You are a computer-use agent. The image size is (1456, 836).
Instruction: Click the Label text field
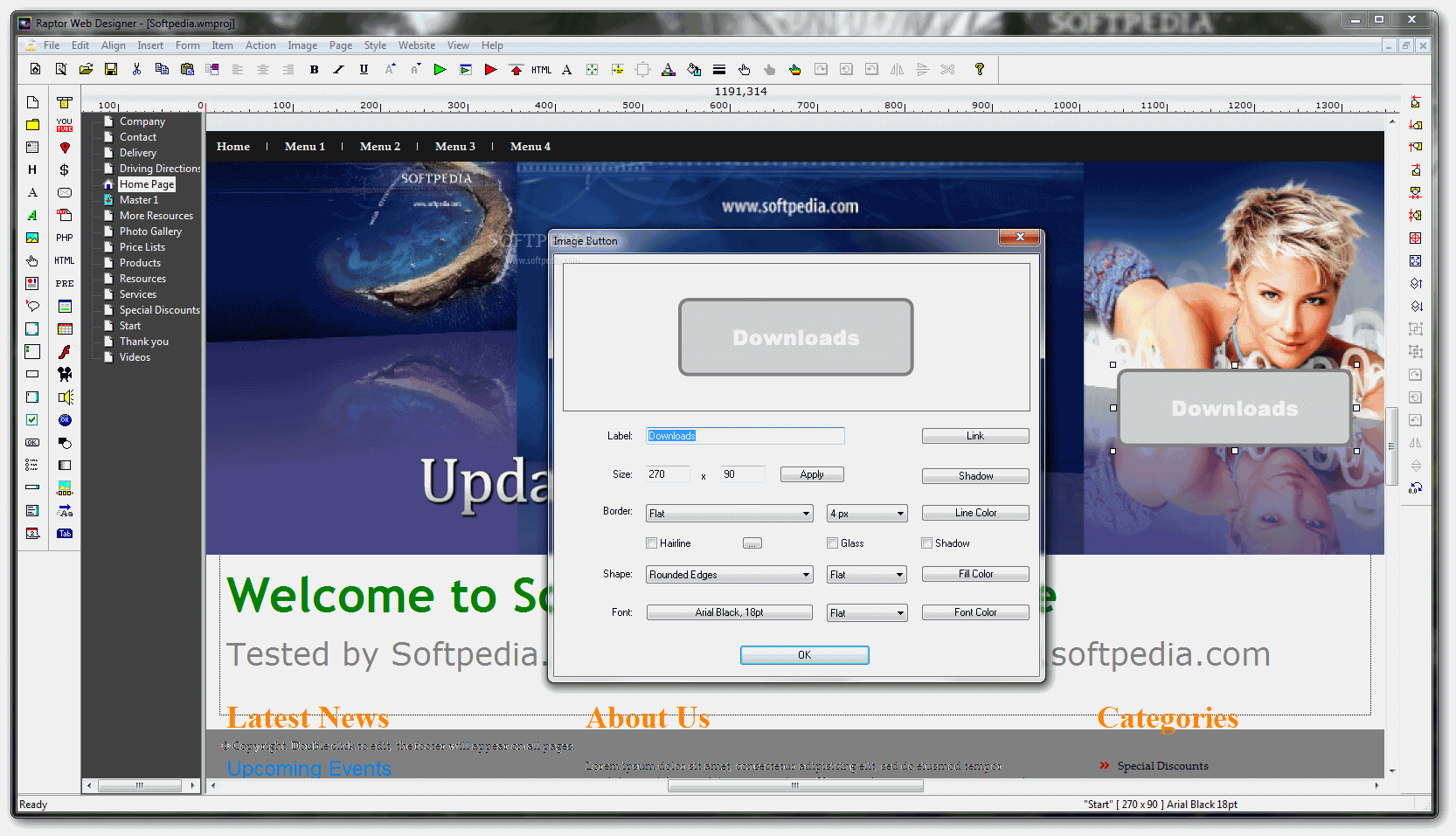745,436
